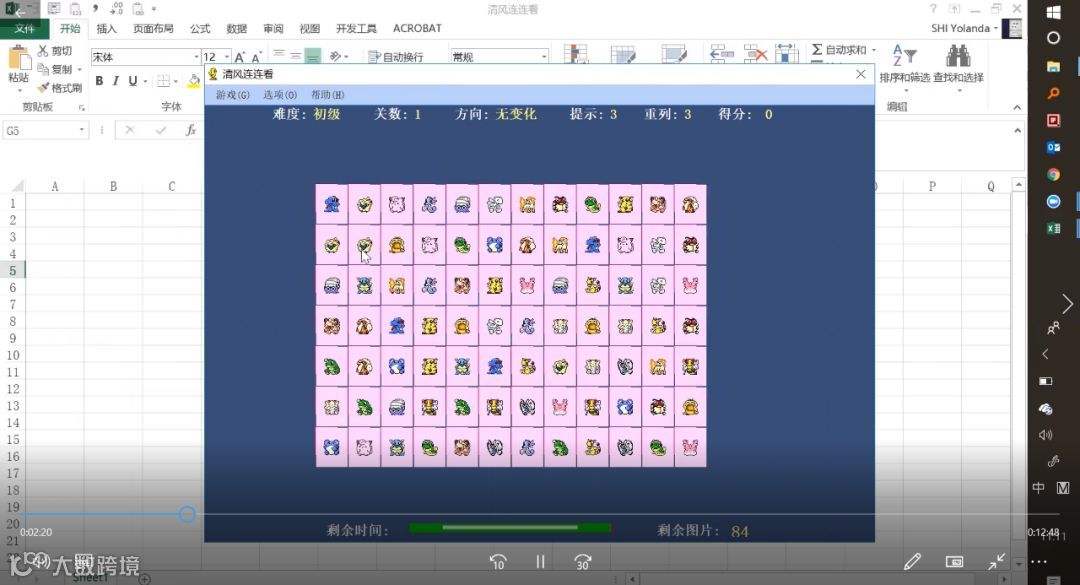Image resolution: width=1080 pixels, height=585 pixels.
Task: Toggle bold formatting in Excel ribbon
Action: pos(99,81)
